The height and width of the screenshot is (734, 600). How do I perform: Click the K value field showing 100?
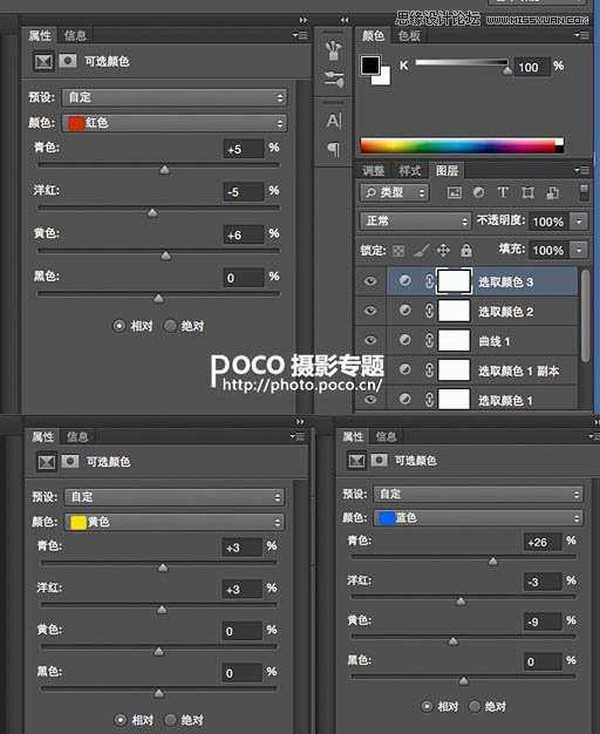pos(532,67)
